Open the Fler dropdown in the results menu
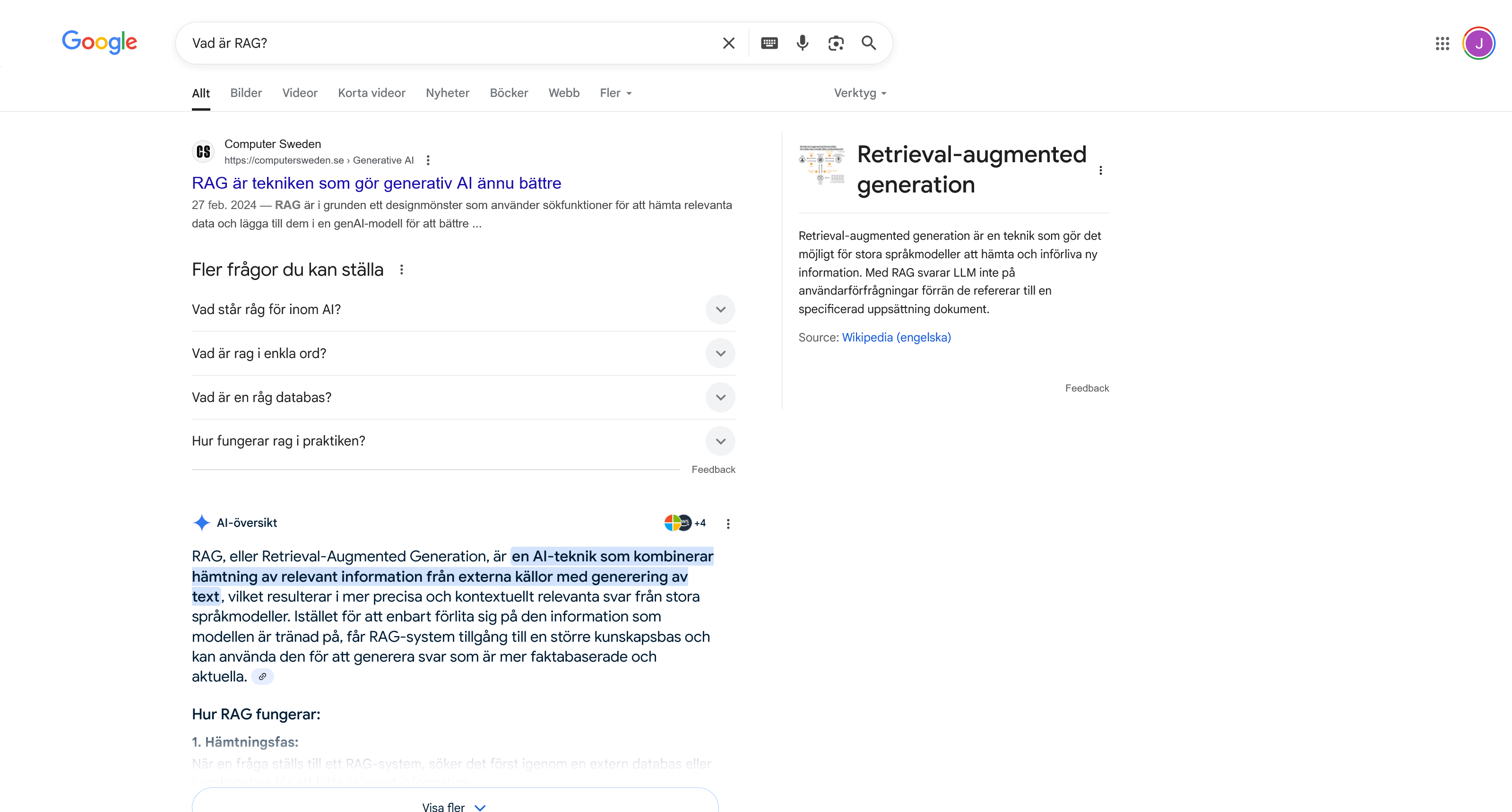The image size is (1512, 812). coord(614,93)
